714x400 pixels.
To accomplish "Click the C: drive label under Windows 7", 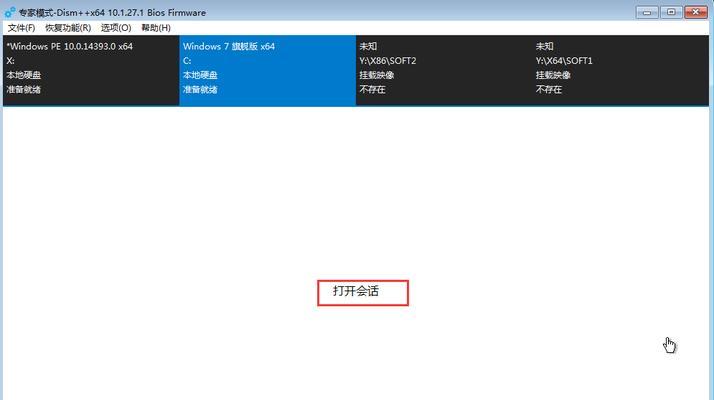I will click(187, 61).
